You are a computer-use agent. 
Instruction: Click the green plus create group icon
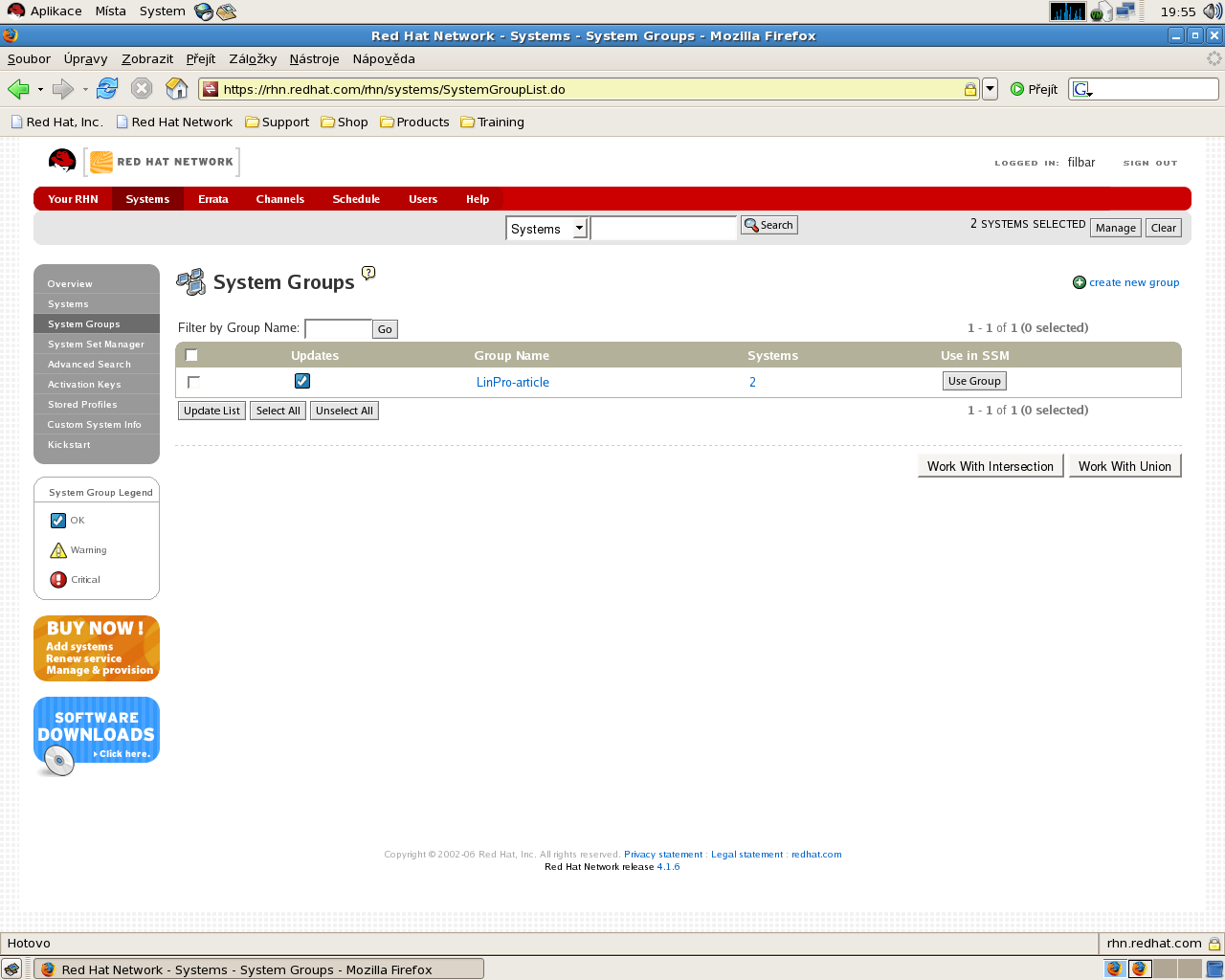[x=1080, y=282]
